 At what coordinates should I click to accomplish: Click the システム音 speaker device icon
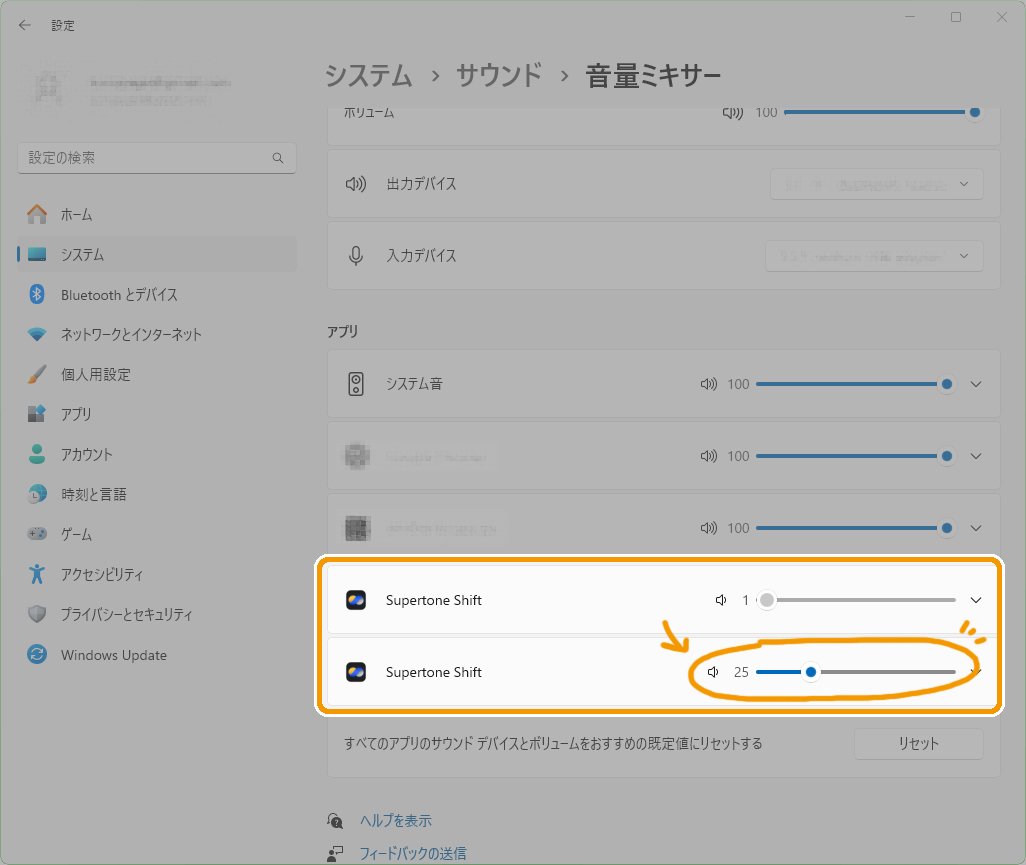(x=356, y=383)
